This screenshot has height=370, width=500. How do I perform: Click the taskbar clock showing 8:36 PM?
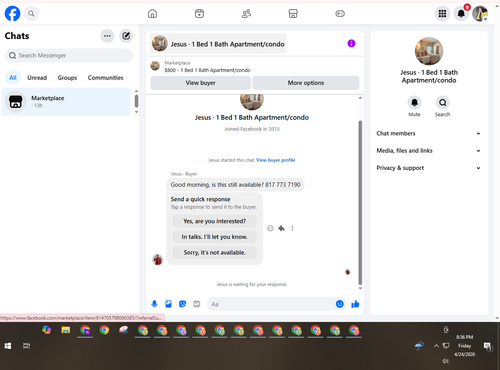[x=464, y=346]
